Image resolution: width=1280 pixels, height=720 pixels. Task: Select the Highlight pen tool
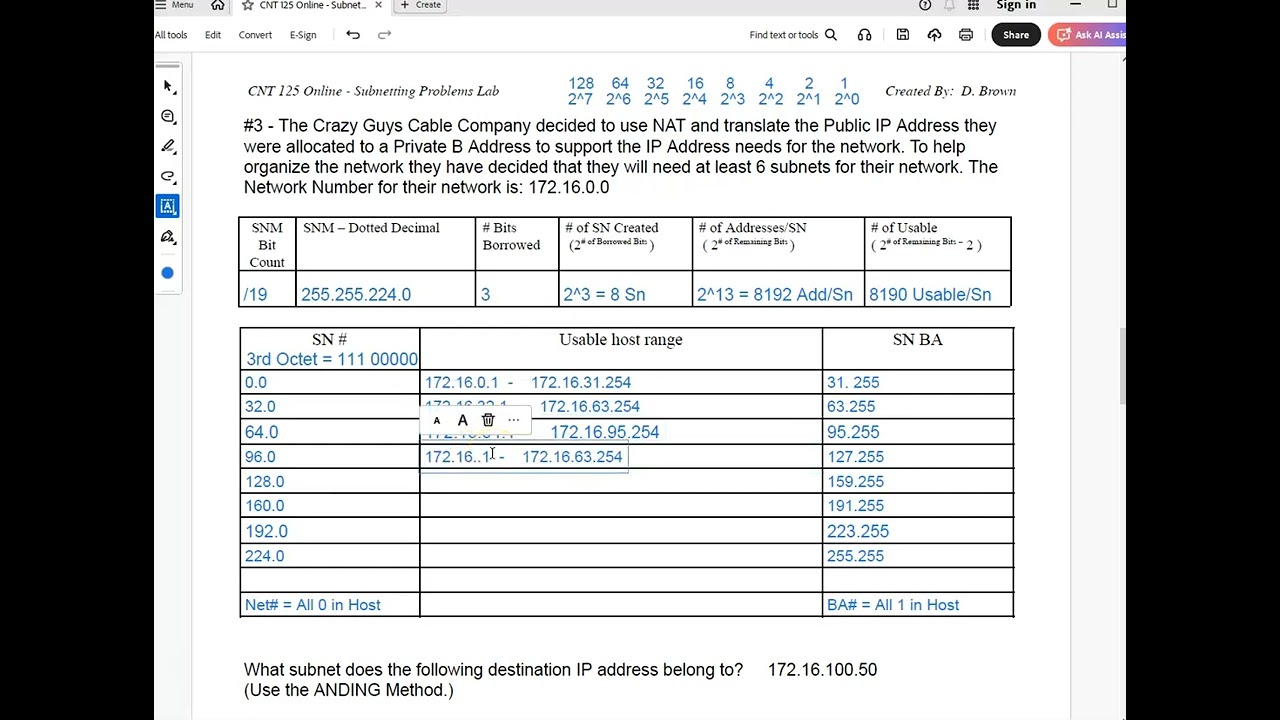(x=168, y=147)
